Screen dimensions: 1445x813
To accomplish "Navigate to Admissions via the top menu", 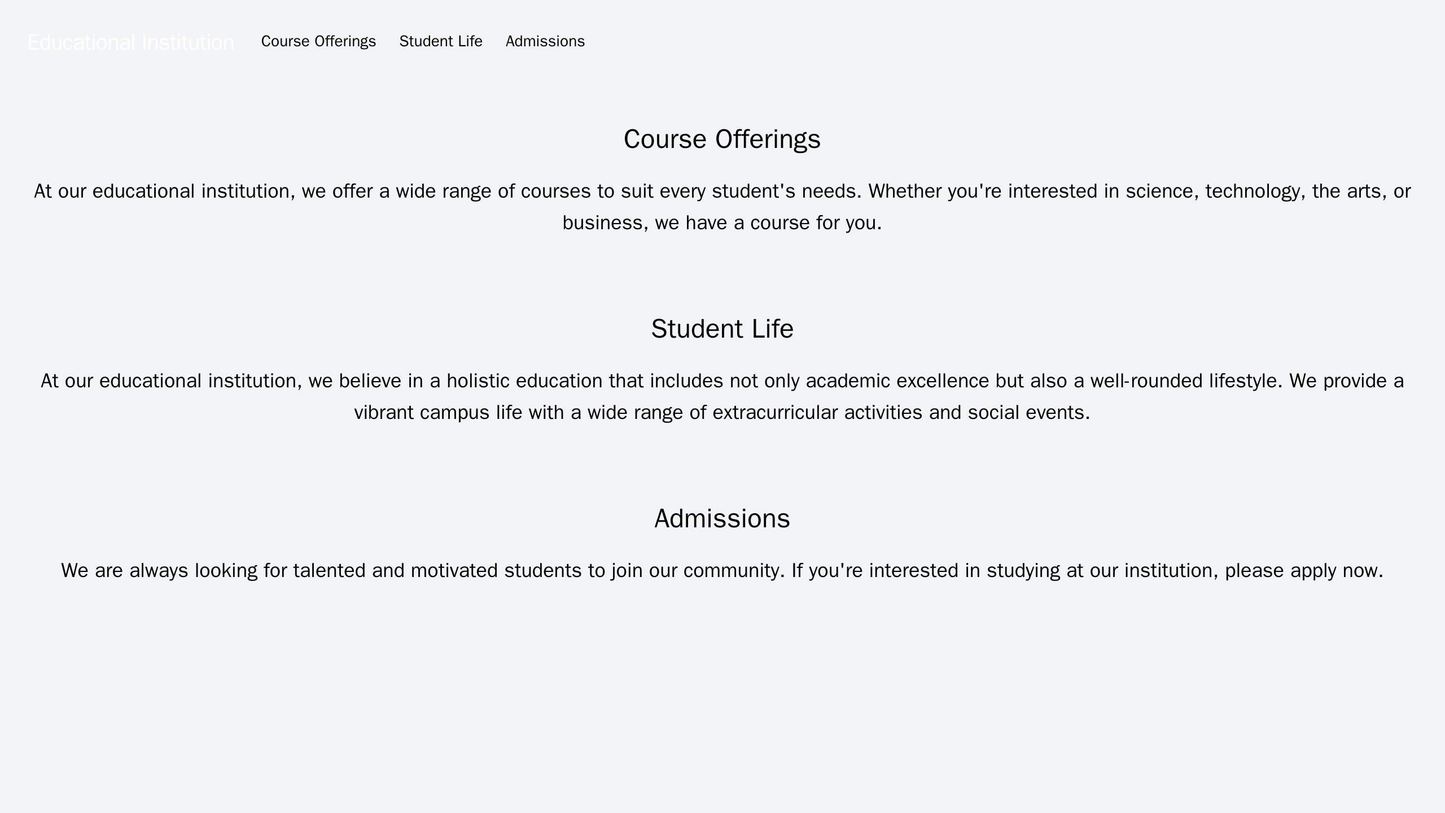I will tap(545, 41).
